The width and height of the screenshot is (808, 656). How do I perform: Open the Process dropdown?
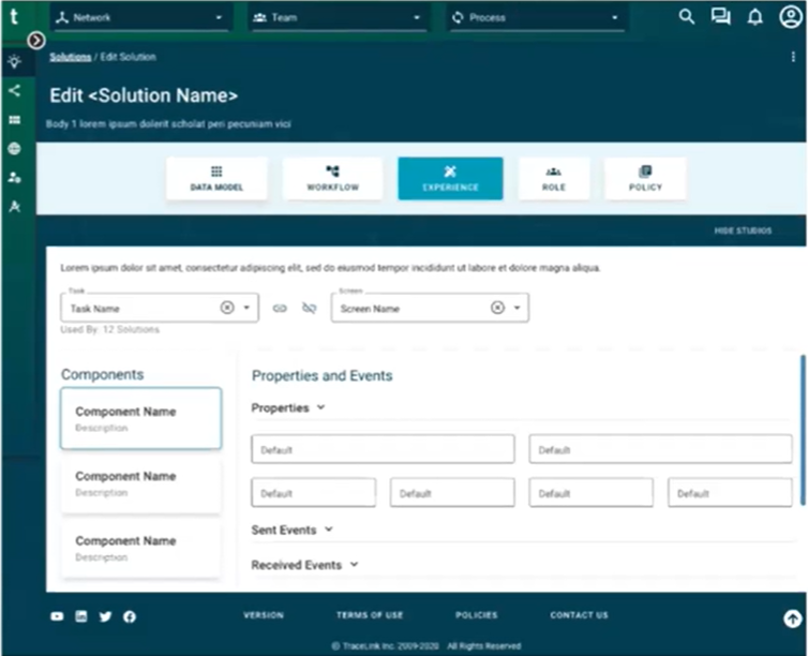point(537,18)
